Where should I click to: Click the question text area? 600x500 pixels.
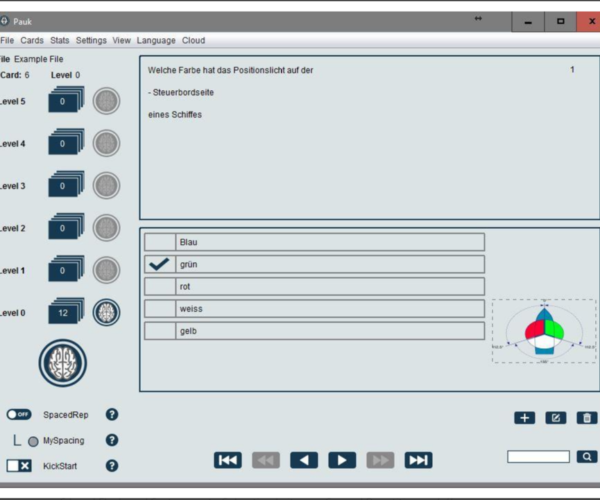tap(370, 138)
